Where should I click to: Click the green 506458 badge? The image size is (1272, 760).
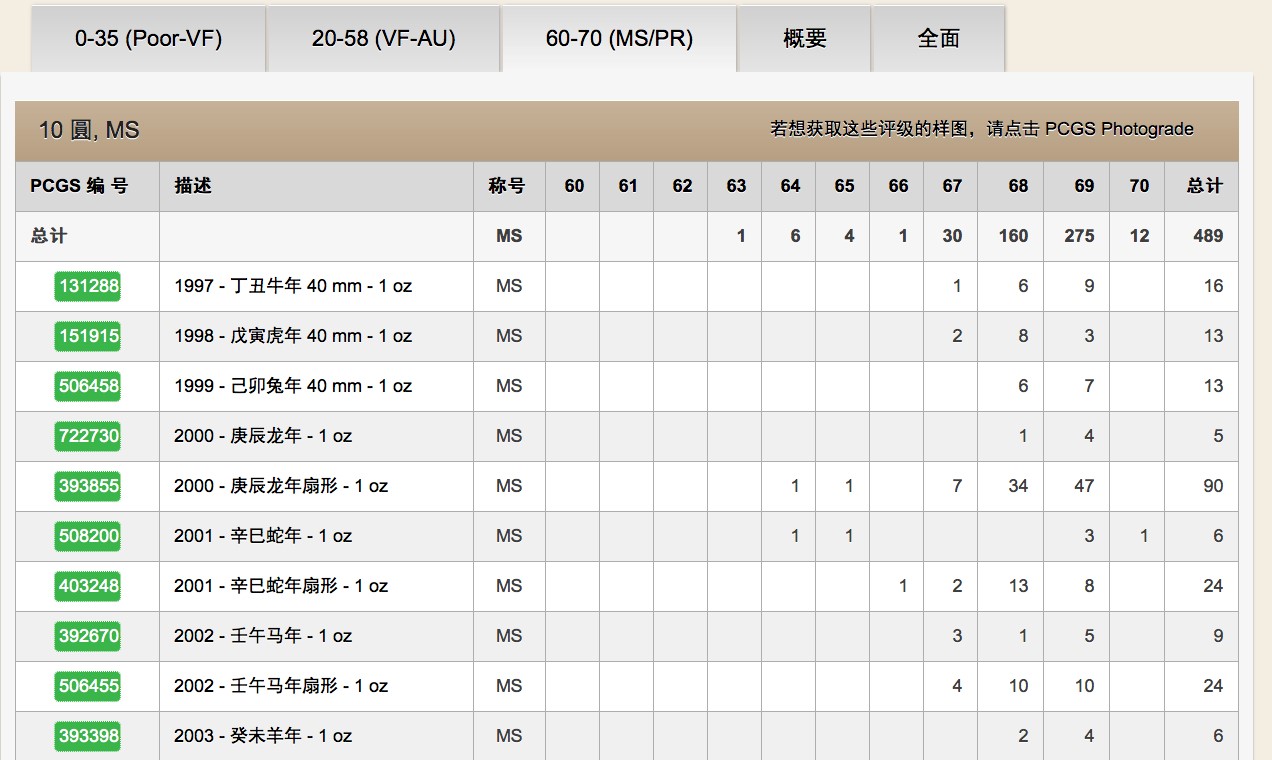point(88,386)
